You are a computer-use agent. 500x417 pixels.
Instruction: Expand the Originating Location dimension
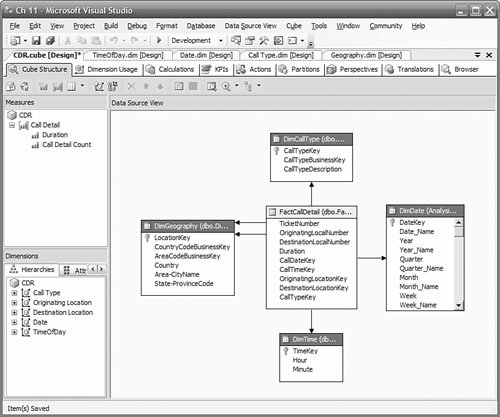point(14,303)
